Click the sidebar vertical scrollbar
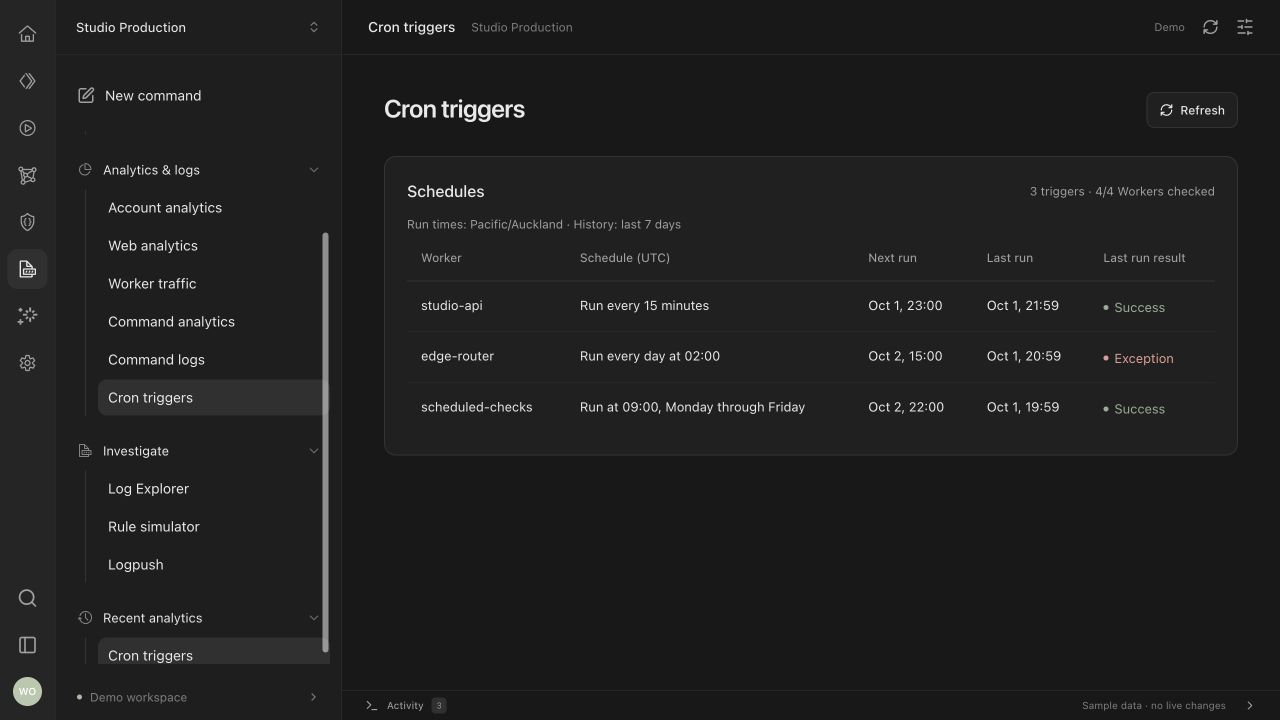1280x720 pixels. [325, 442]
